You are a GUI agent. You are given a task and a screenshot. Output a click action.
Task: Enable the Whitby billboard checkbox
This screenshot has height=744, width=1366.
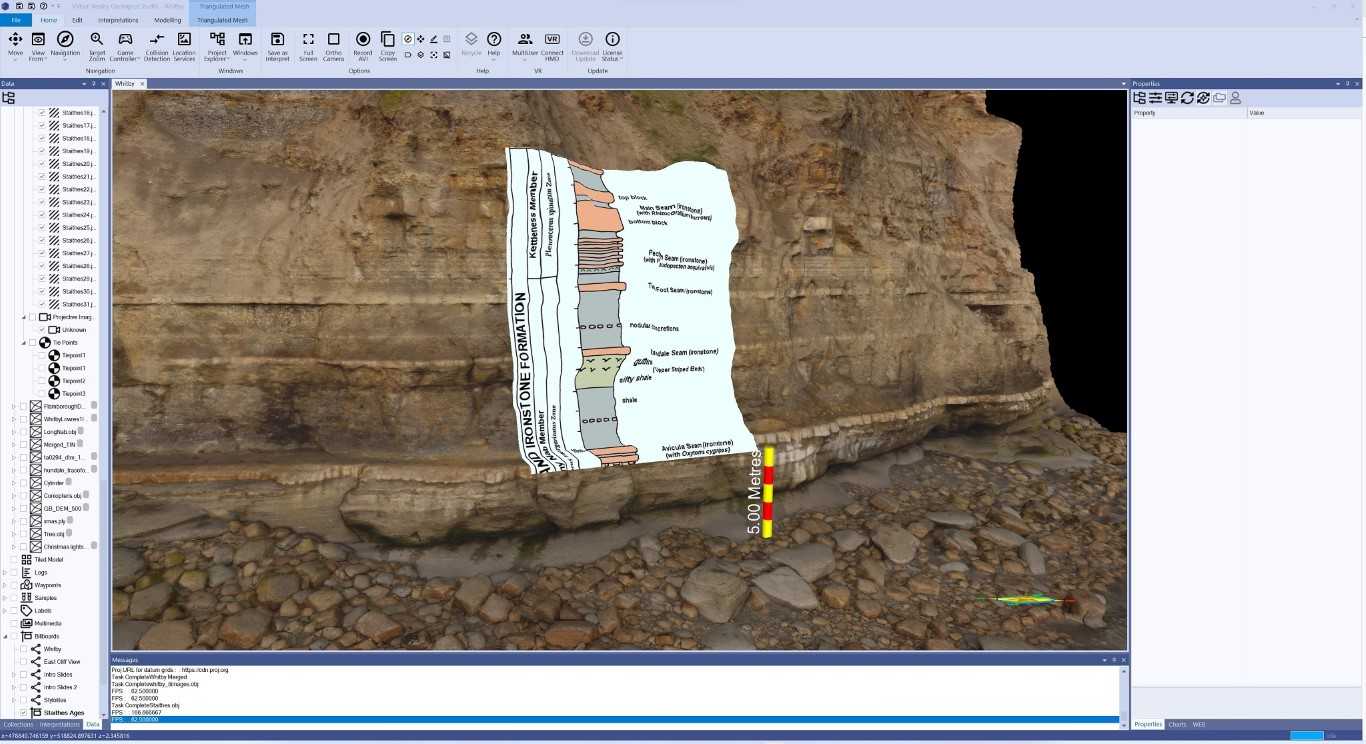point(23,649)
